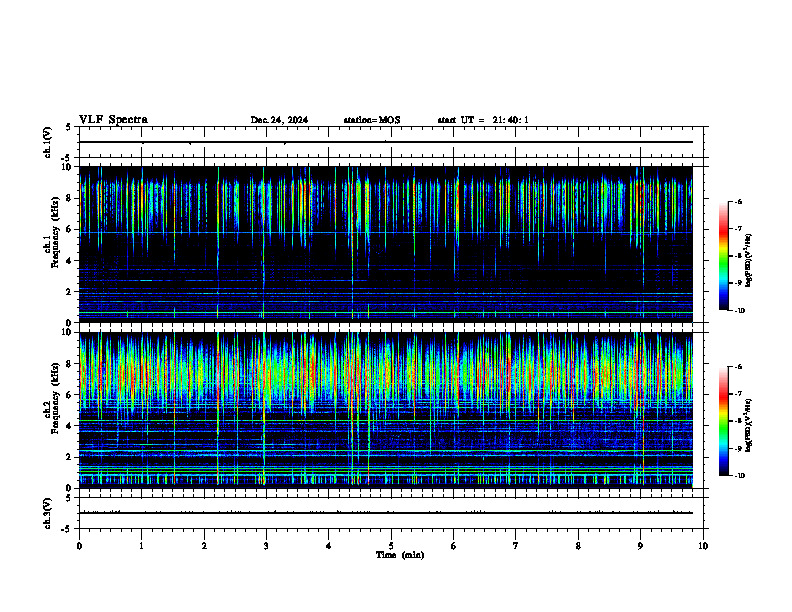Click time axis tick label 3

(x=266, y=546)
